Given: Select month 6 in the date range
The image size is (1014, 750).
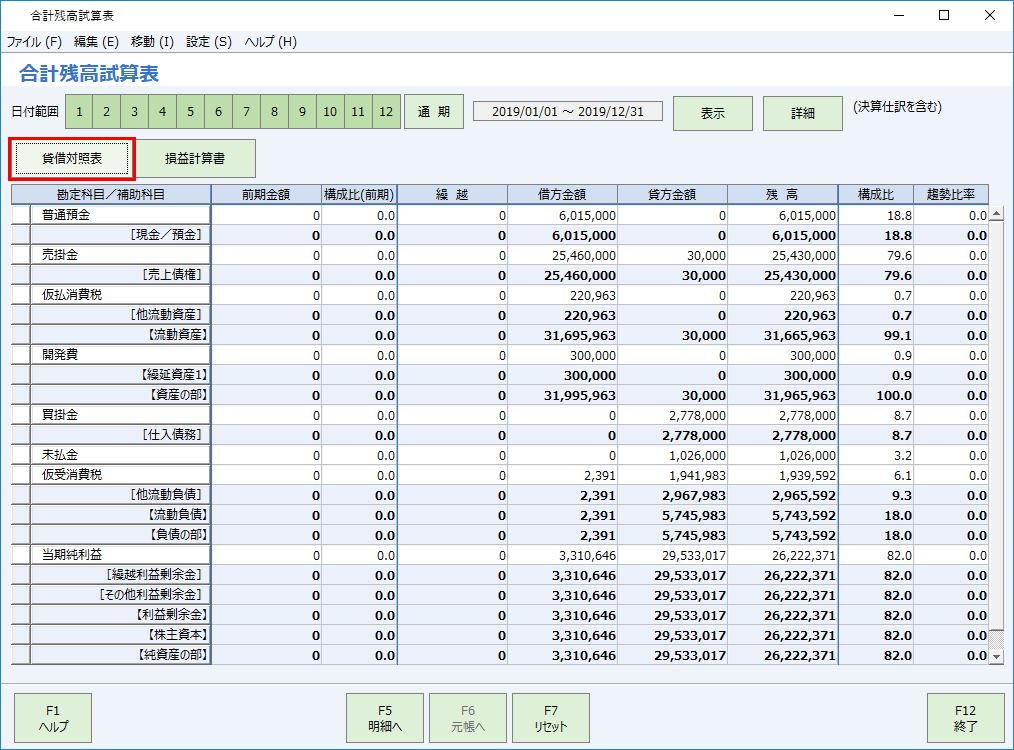Looking at the screenshot, I should (218, 113).
